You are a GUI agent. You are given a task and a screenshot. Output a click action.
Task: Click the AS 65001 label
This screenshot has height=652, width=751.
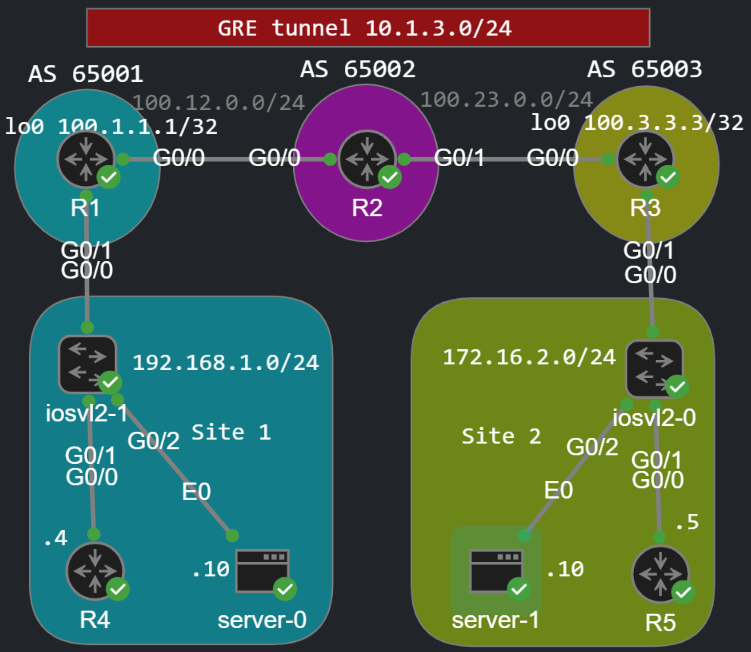click(86, 74)
